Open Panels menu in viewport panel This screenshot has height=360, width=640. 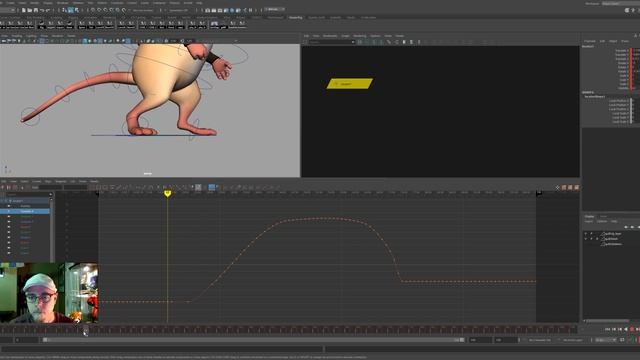click(x=71, y=36)
